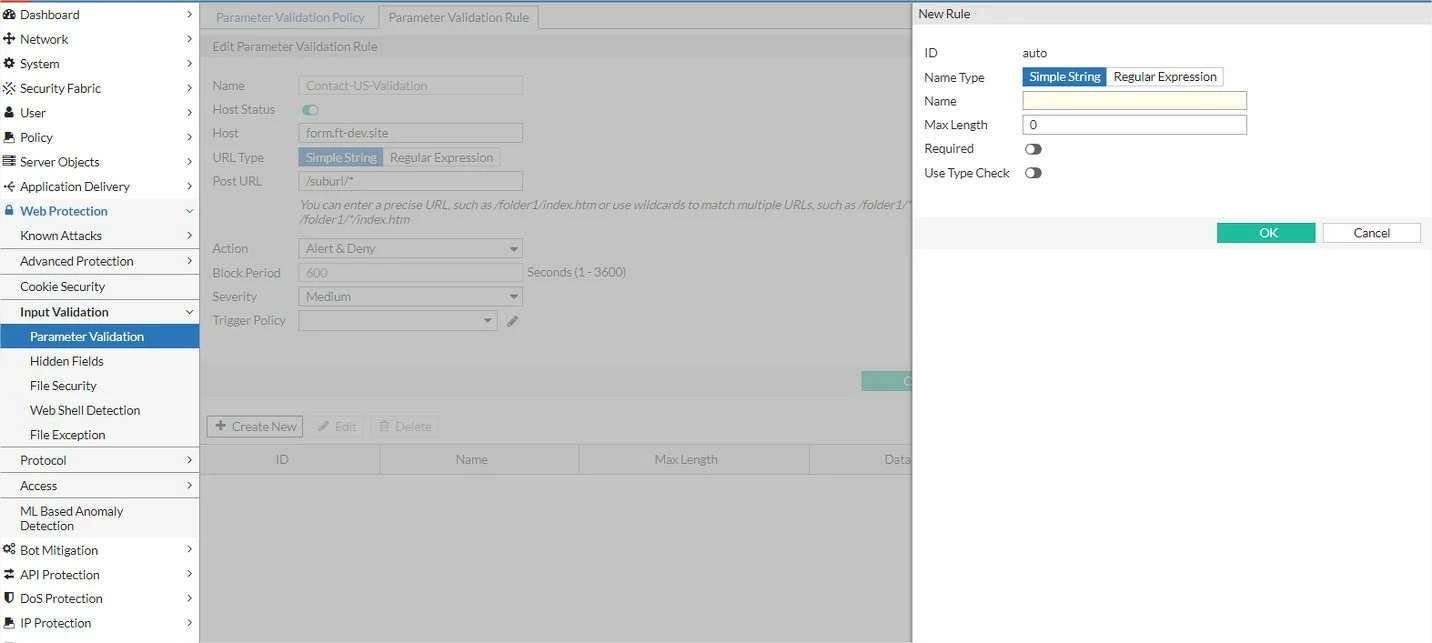Click the System gear icon
1432x643 pixels.
(x=9, y=63)
